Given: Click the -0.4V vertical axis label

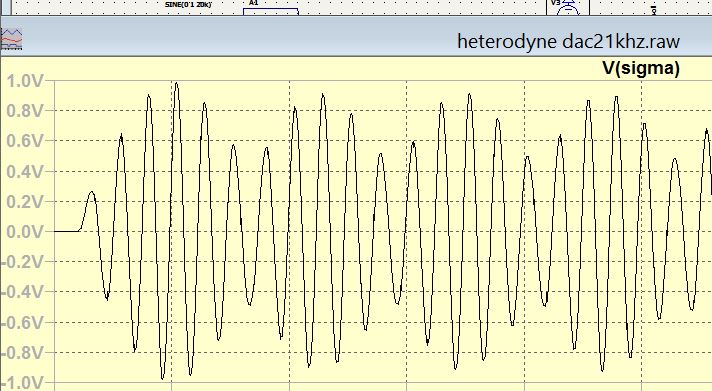Looking at the screenshot, I should click(x=22, y=292).
